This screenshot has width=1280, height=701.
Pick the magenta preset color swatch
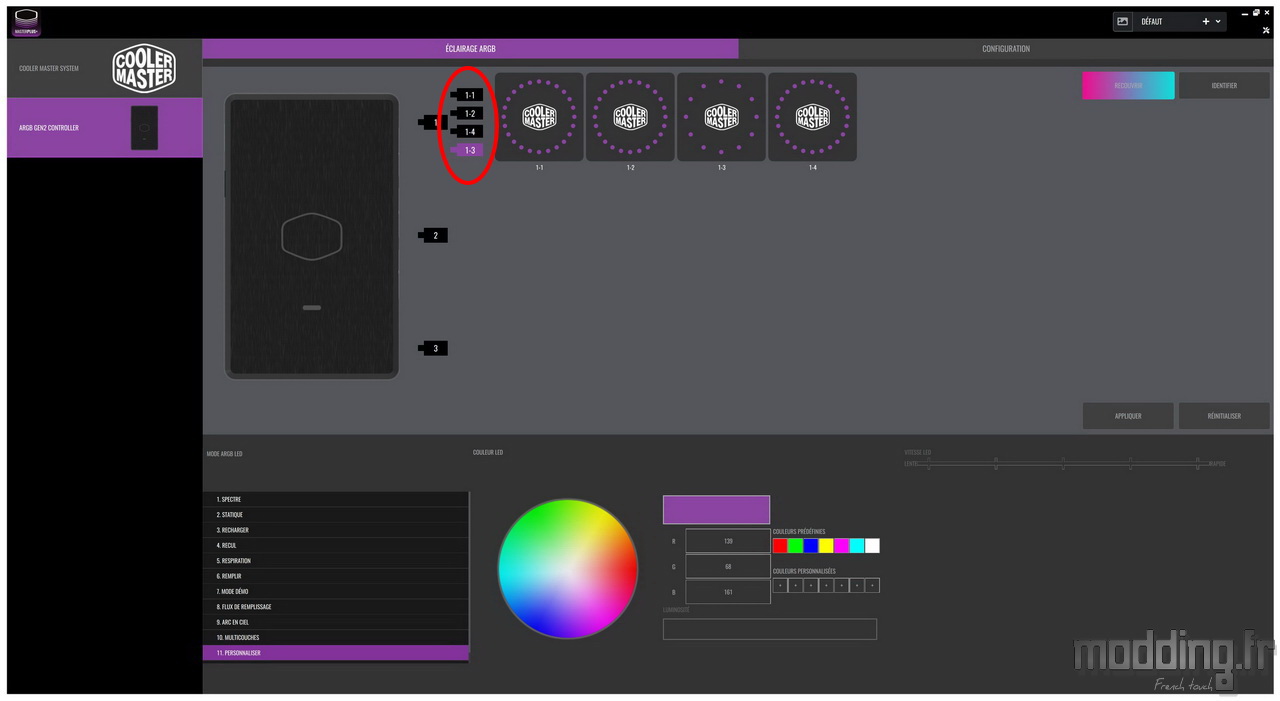coord(841,546)
